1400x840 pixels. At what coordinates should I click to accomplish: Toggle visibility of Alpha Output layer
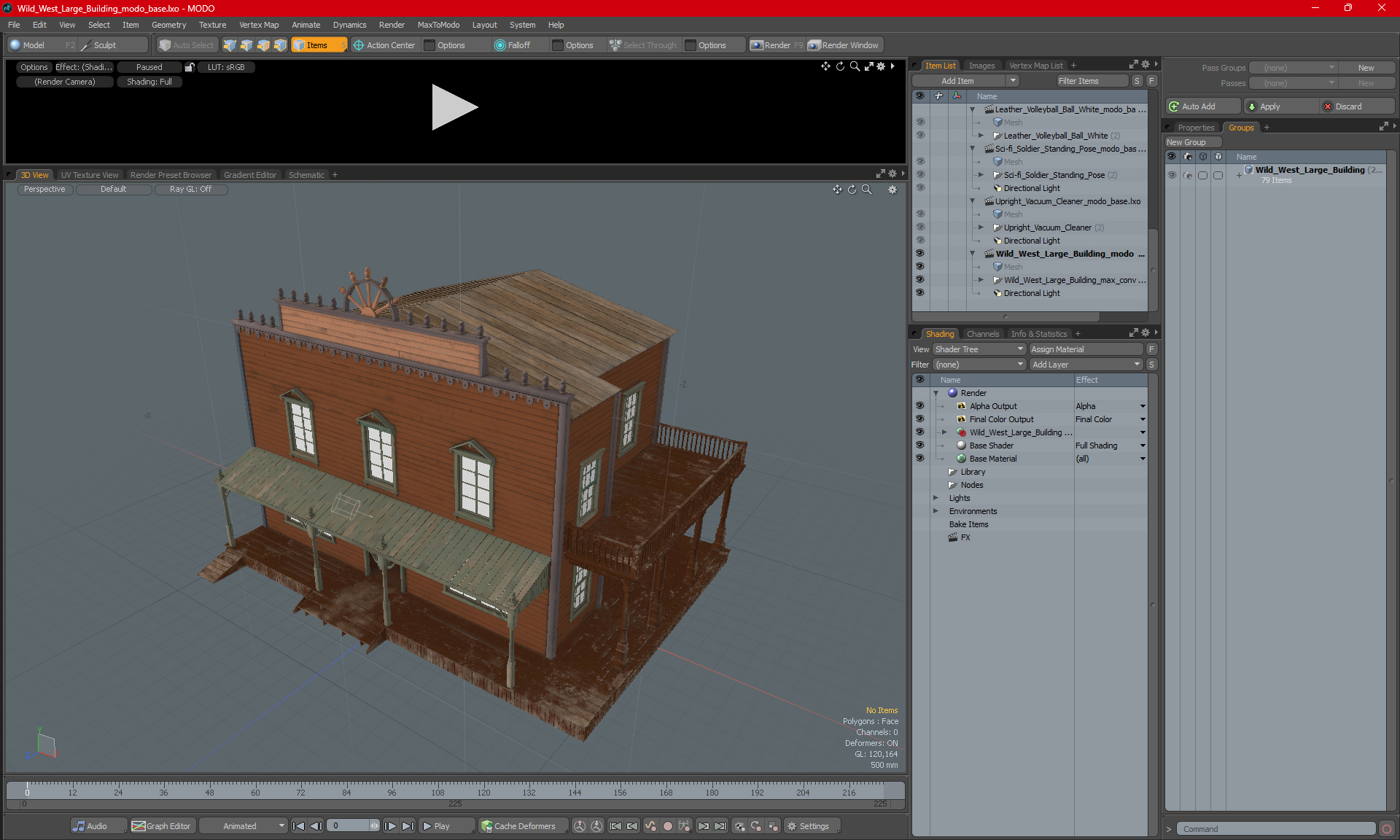(919, 406)
